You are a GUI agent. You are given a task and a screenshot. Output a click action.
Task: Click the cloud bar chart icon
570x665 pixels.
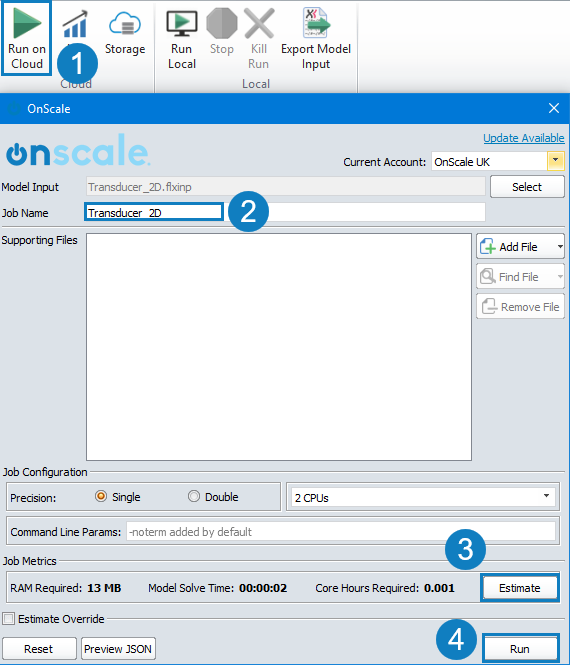(75, 24)
